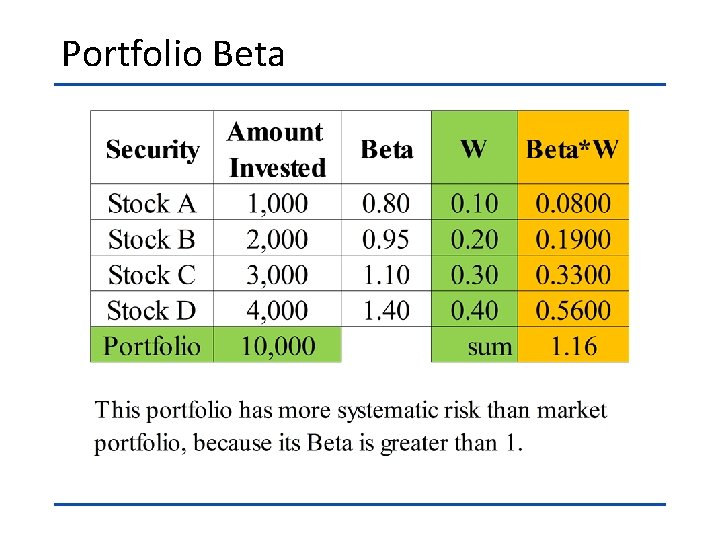Viewport: 720px width, 540px height.
Task: Select the 10,000 total amount cell
Action: [277, 345]
